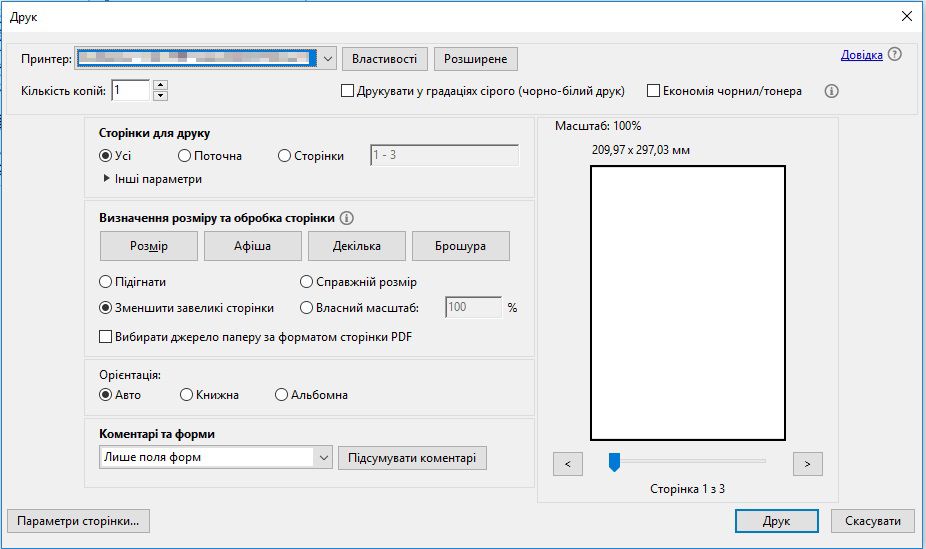Click Довідка help link

tap(862, 55)
